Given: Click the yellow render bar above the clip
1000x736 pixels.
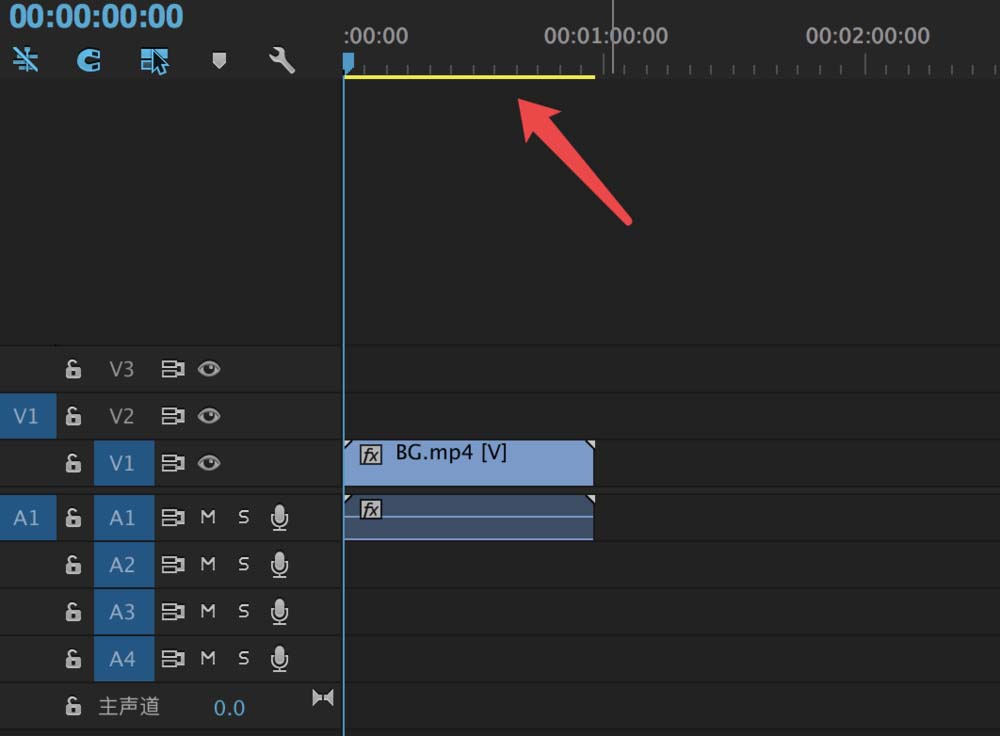Looking at the screenshot, I should point(468,76).
